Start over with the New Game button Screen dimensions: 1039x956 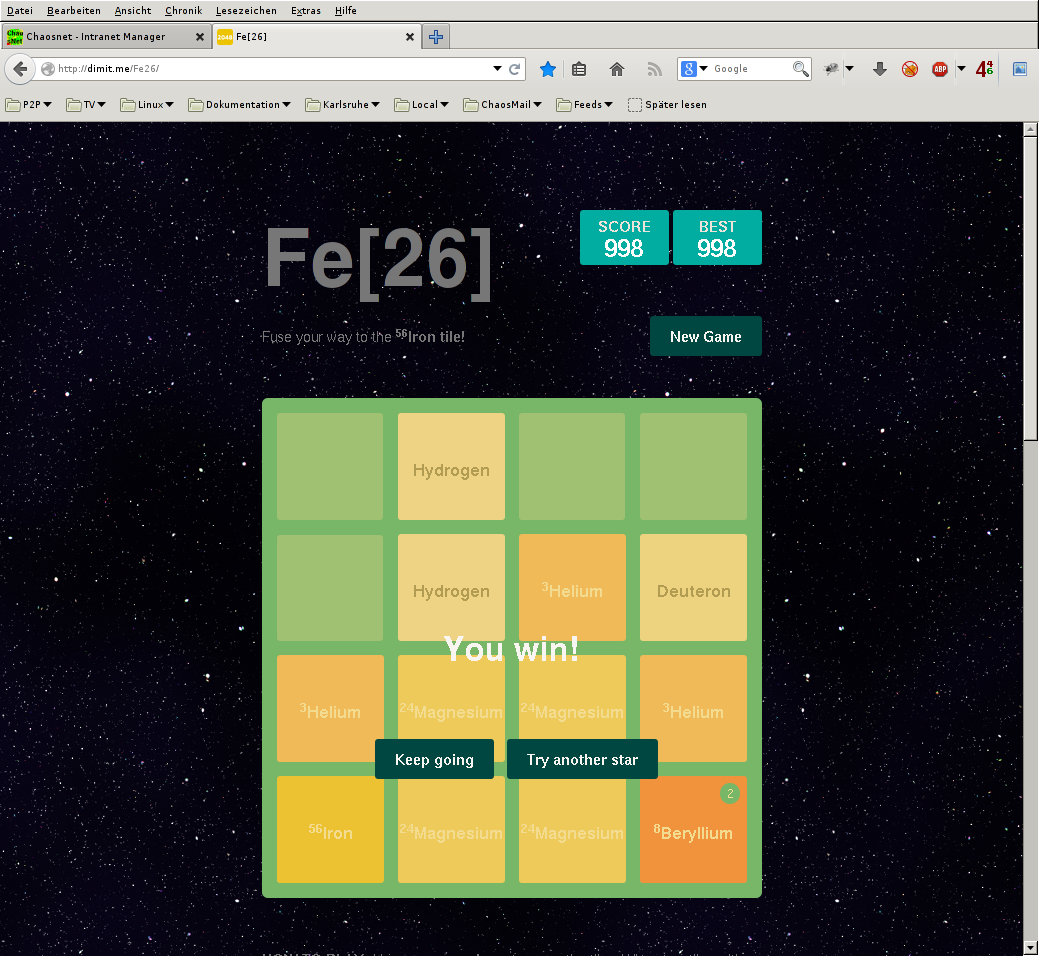705,336
